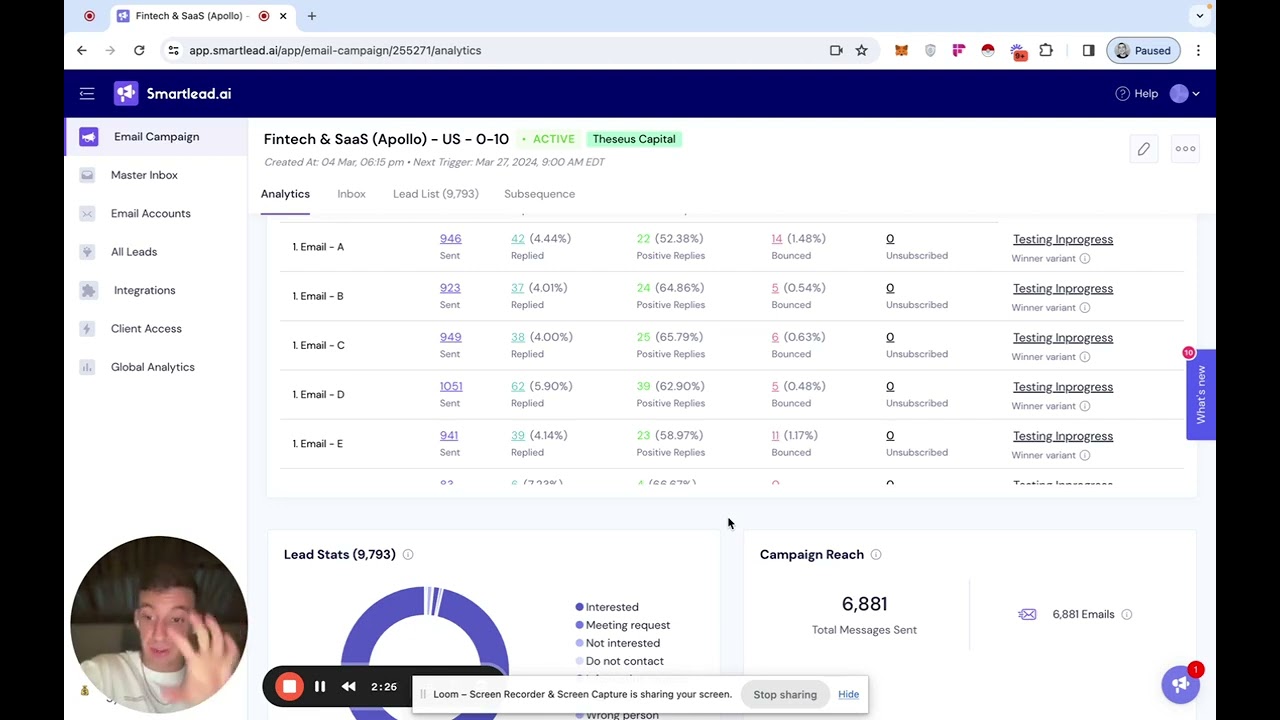View 42 replies for Email A
Screen dimensions: 1280x720
tap(517, 239)
